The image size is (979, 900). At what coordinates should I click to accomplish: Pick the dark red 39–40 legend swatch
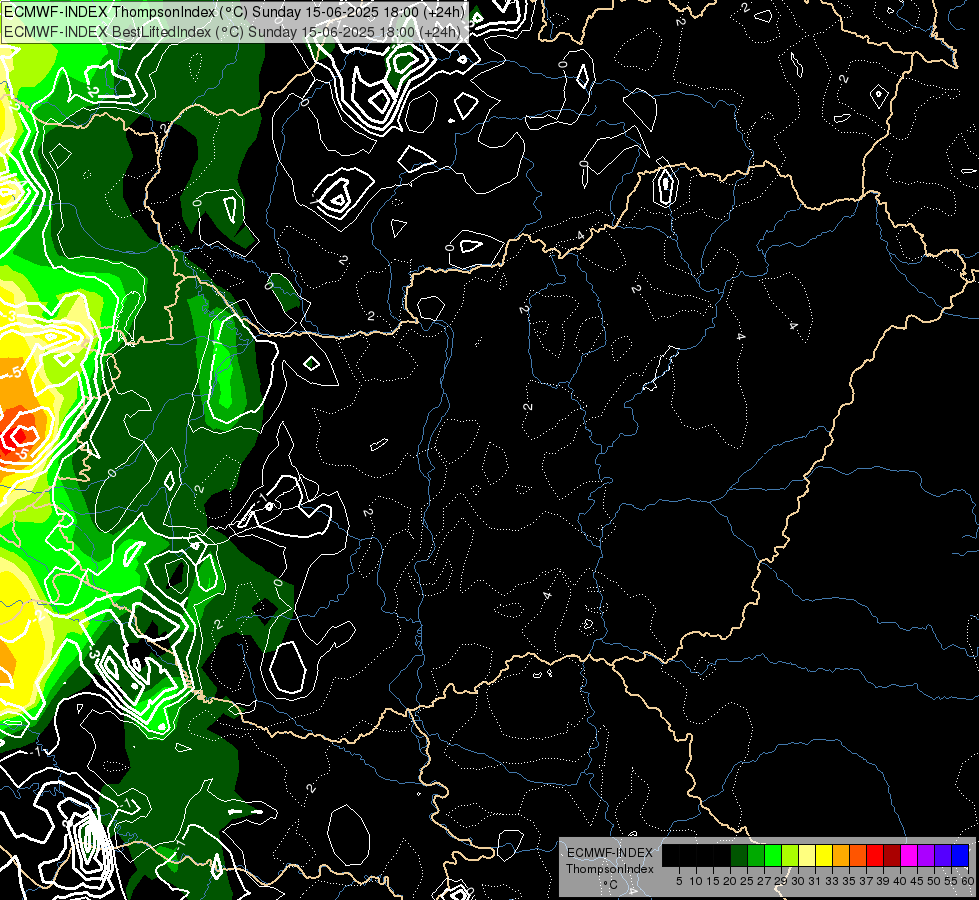click(892, 855)
